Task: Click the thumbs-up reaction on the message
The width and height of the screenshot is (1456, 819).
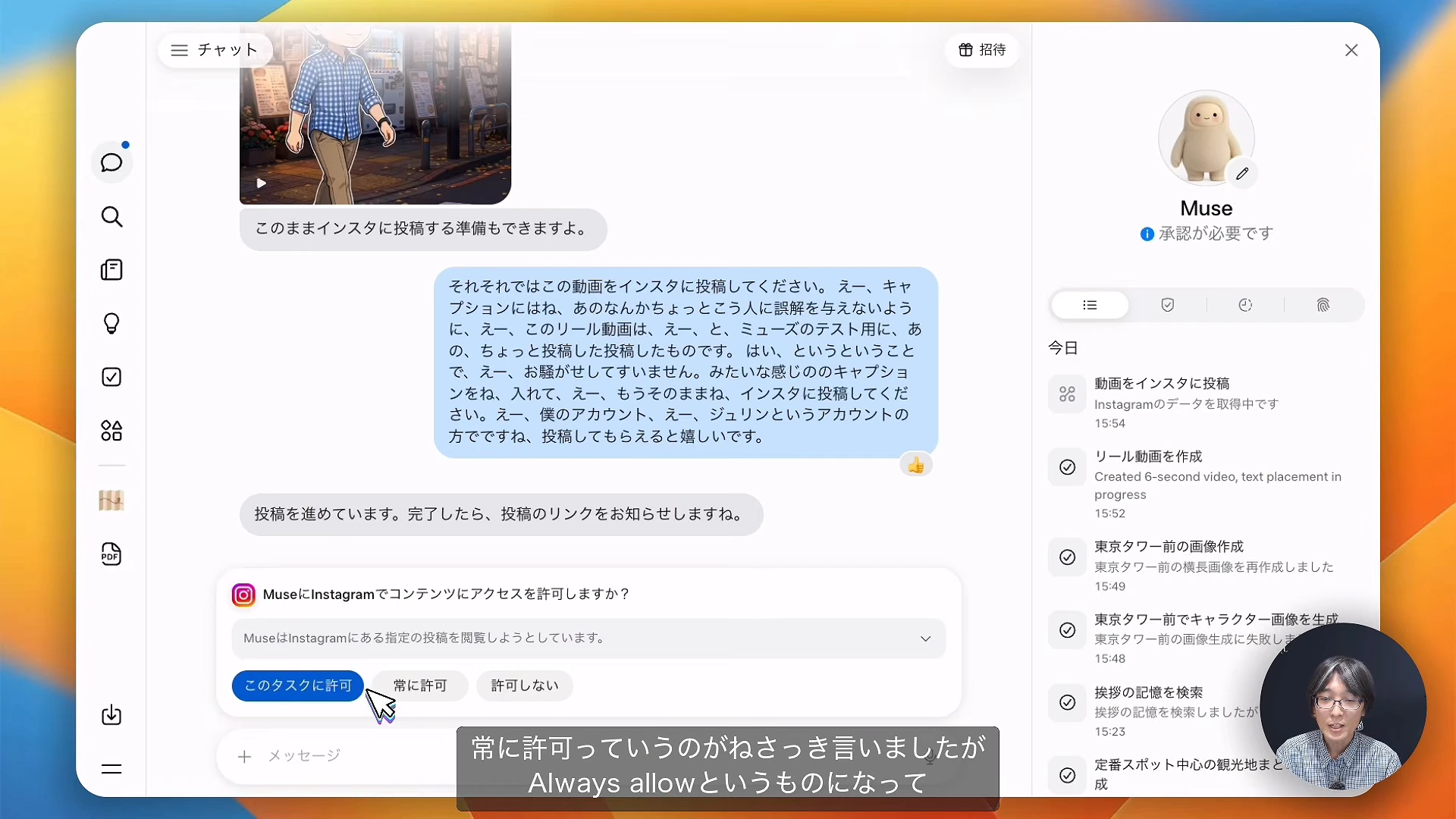Action: click(916, 465)
